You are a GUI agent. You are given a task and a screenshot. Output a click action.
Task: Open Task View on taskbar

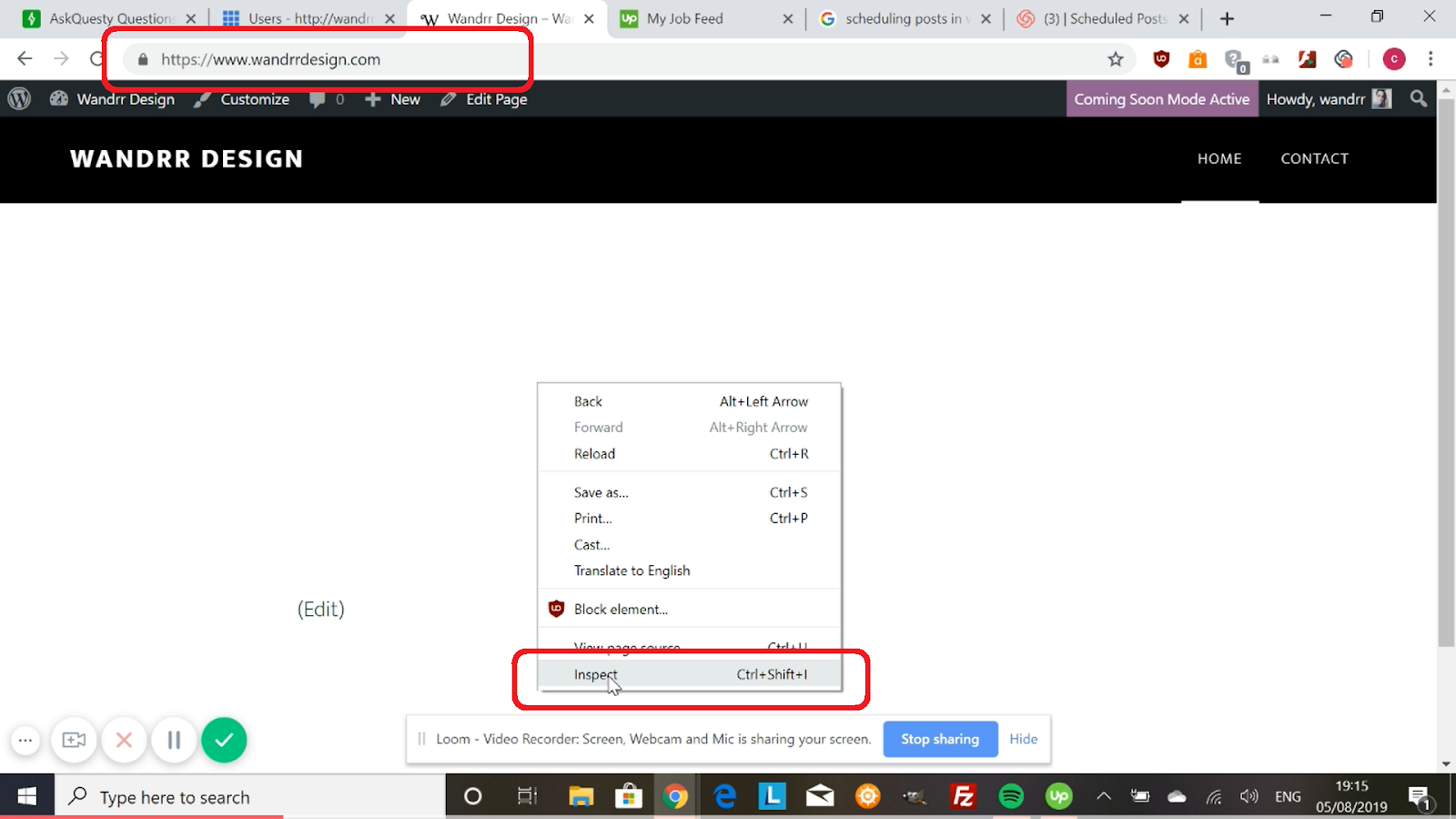coord(527,797)
